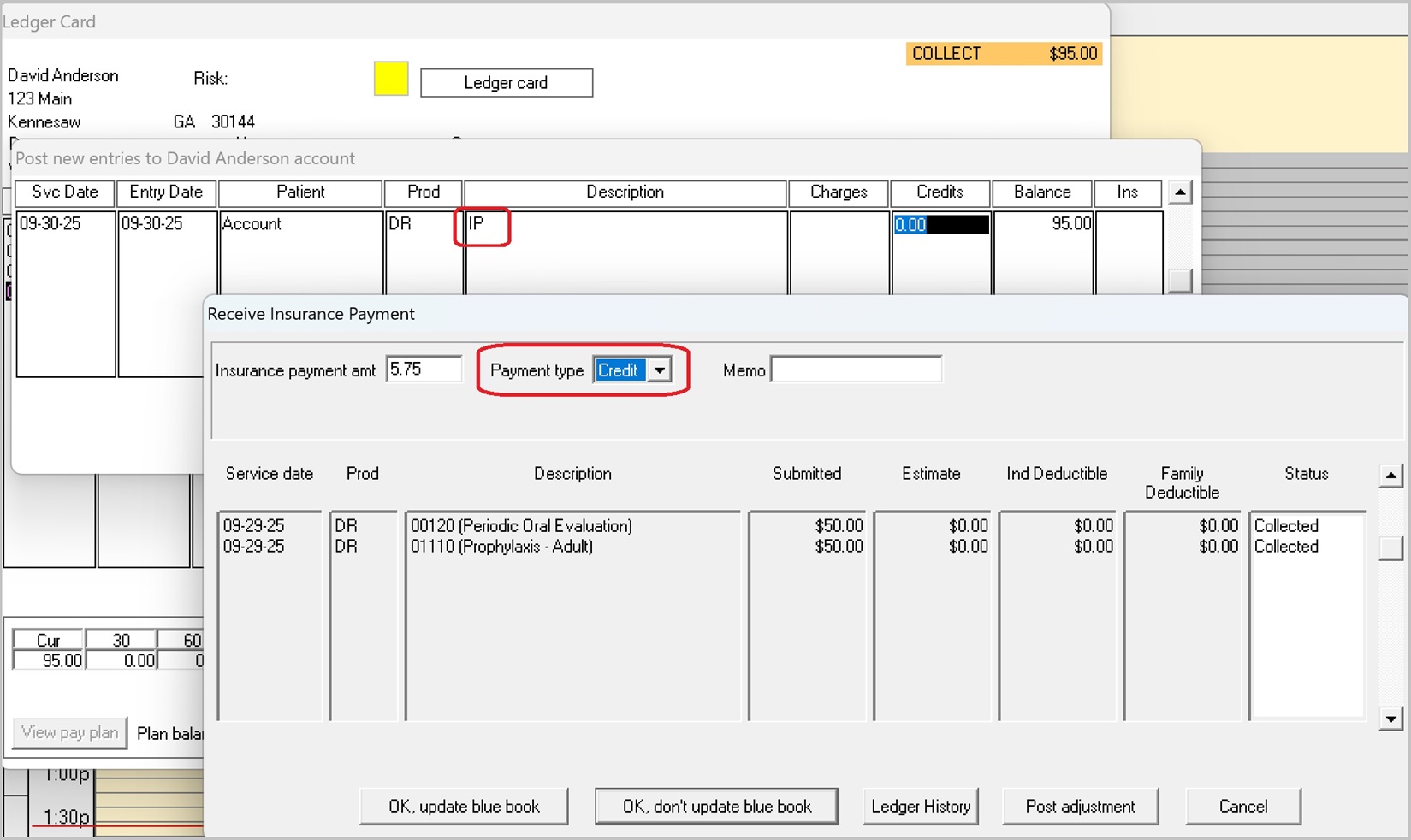Click the COLLECT $95.00 banner
The width and height of the screenshot is (1411, 840).
[1004, 54]
